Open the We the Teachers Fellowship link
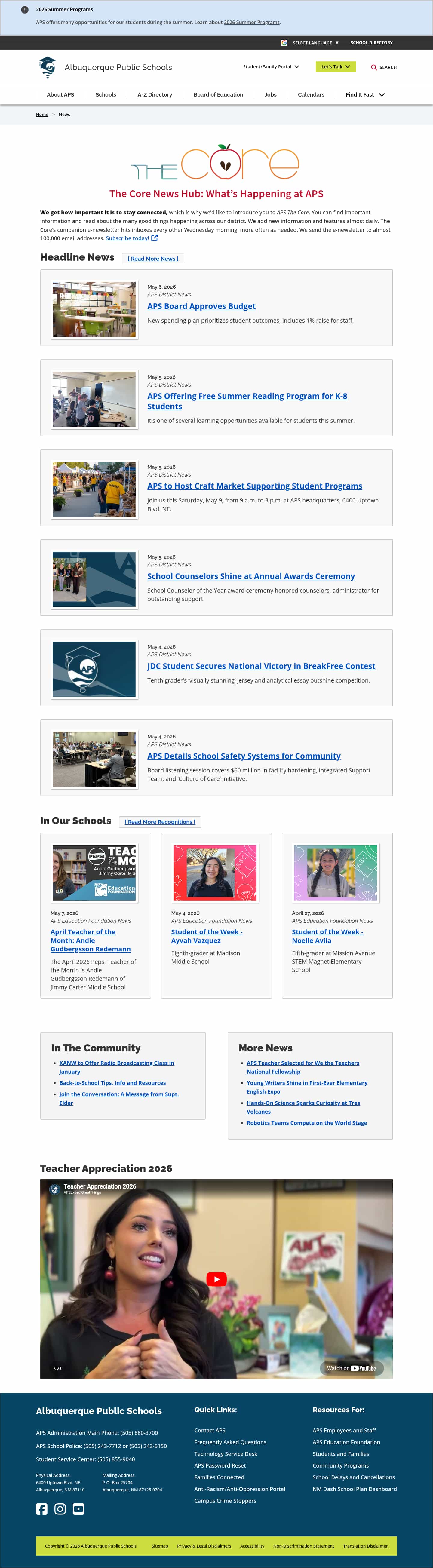The image size is (433, 1568). click(x=303, y=1067)
